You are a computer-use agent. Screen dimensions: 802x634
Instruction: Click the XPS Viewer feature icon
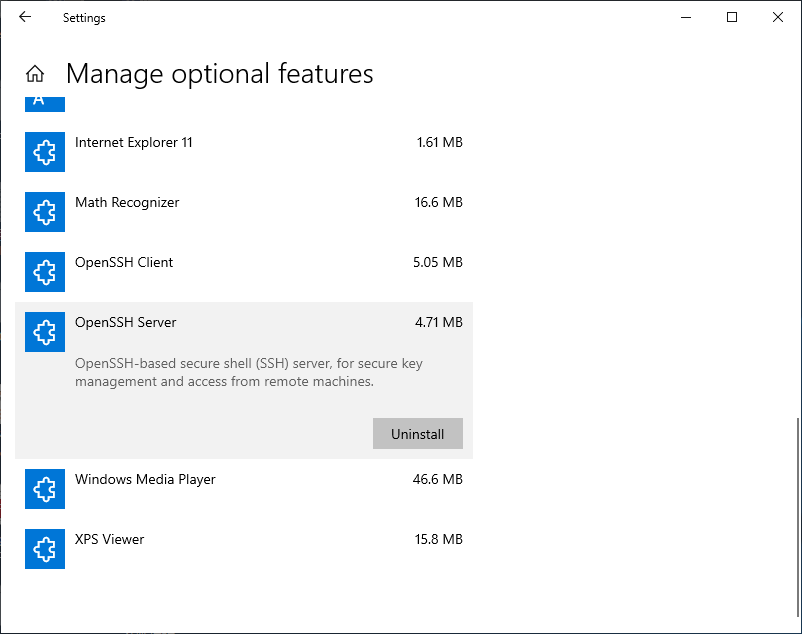pos(45,549)
